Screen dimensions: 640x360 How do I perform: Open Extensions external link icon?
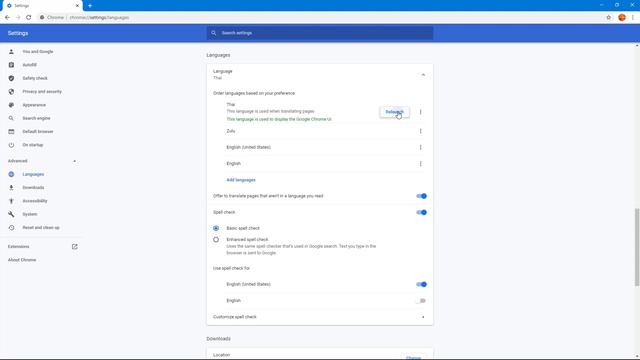[x=75, y=247]
